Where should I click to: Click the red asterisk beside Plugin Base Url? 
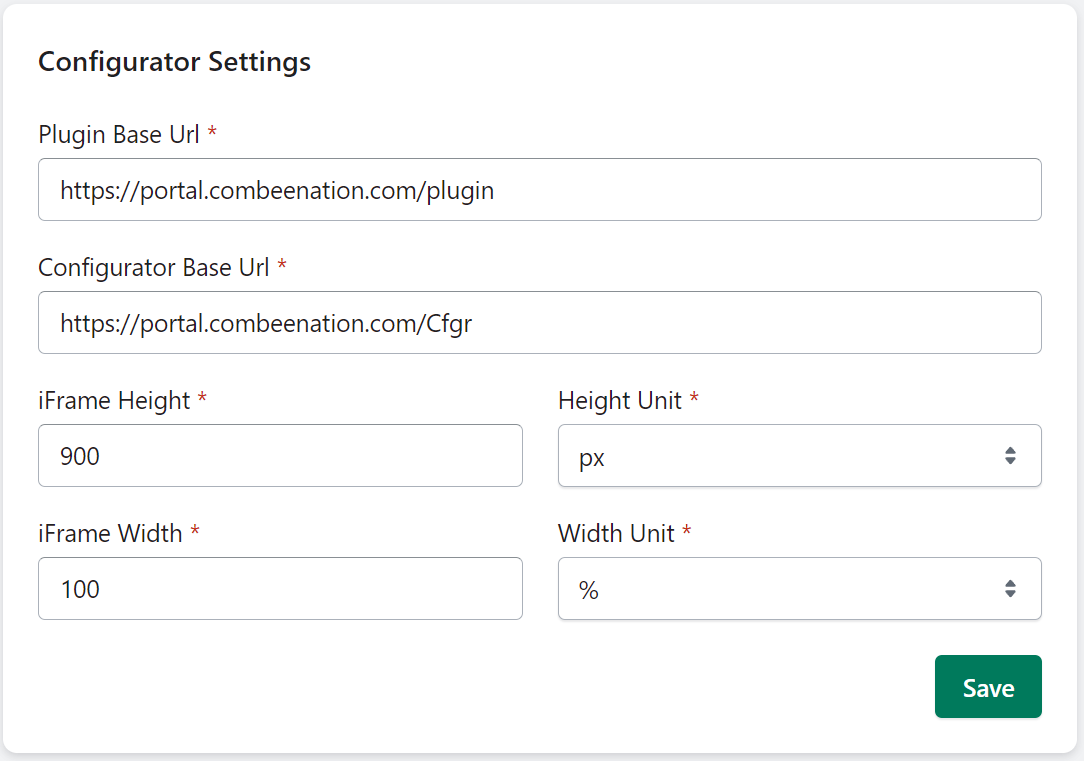click(x=212, y=133)
